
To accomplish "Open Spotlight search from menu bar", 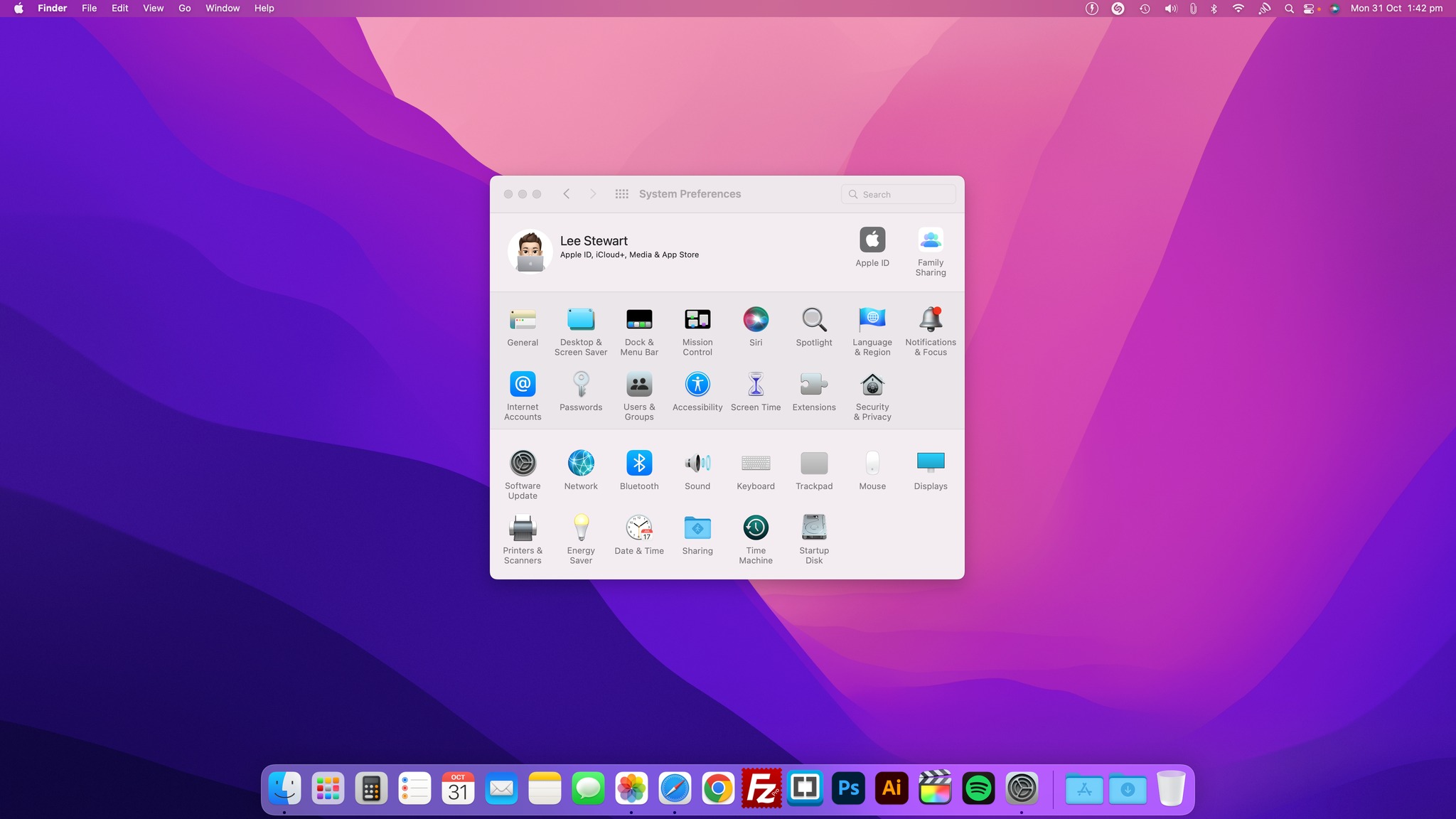I will (x=1289, y=9).
